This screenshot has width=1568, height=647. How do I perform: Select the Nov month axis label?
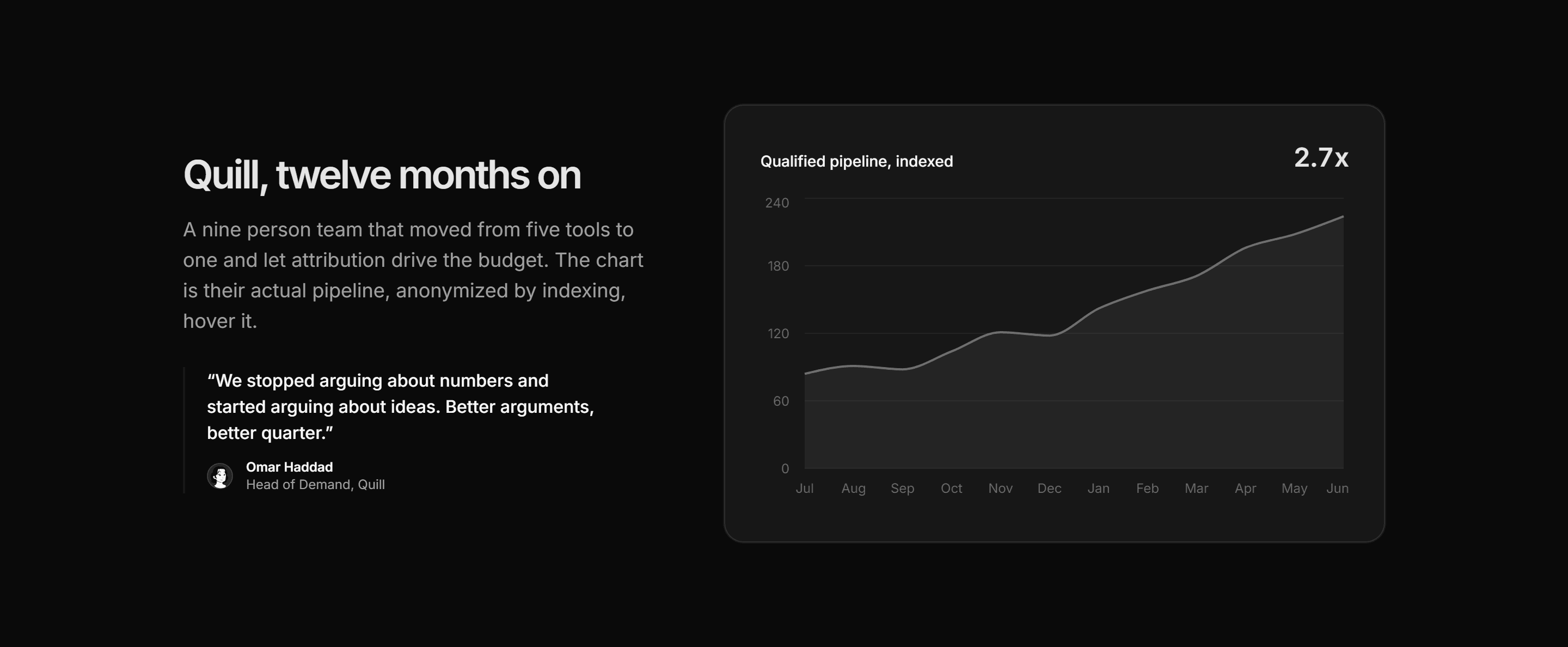(x=1000, y=488)
